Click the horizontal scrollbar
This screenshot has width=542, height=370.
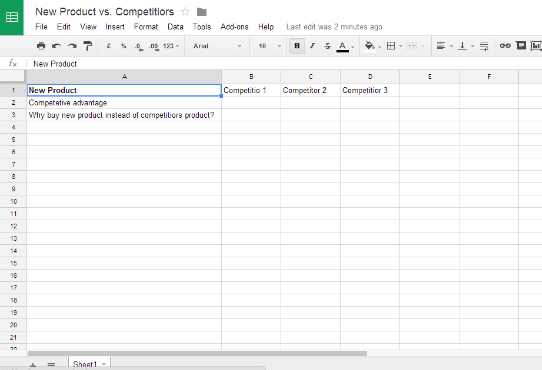(197, 353)
